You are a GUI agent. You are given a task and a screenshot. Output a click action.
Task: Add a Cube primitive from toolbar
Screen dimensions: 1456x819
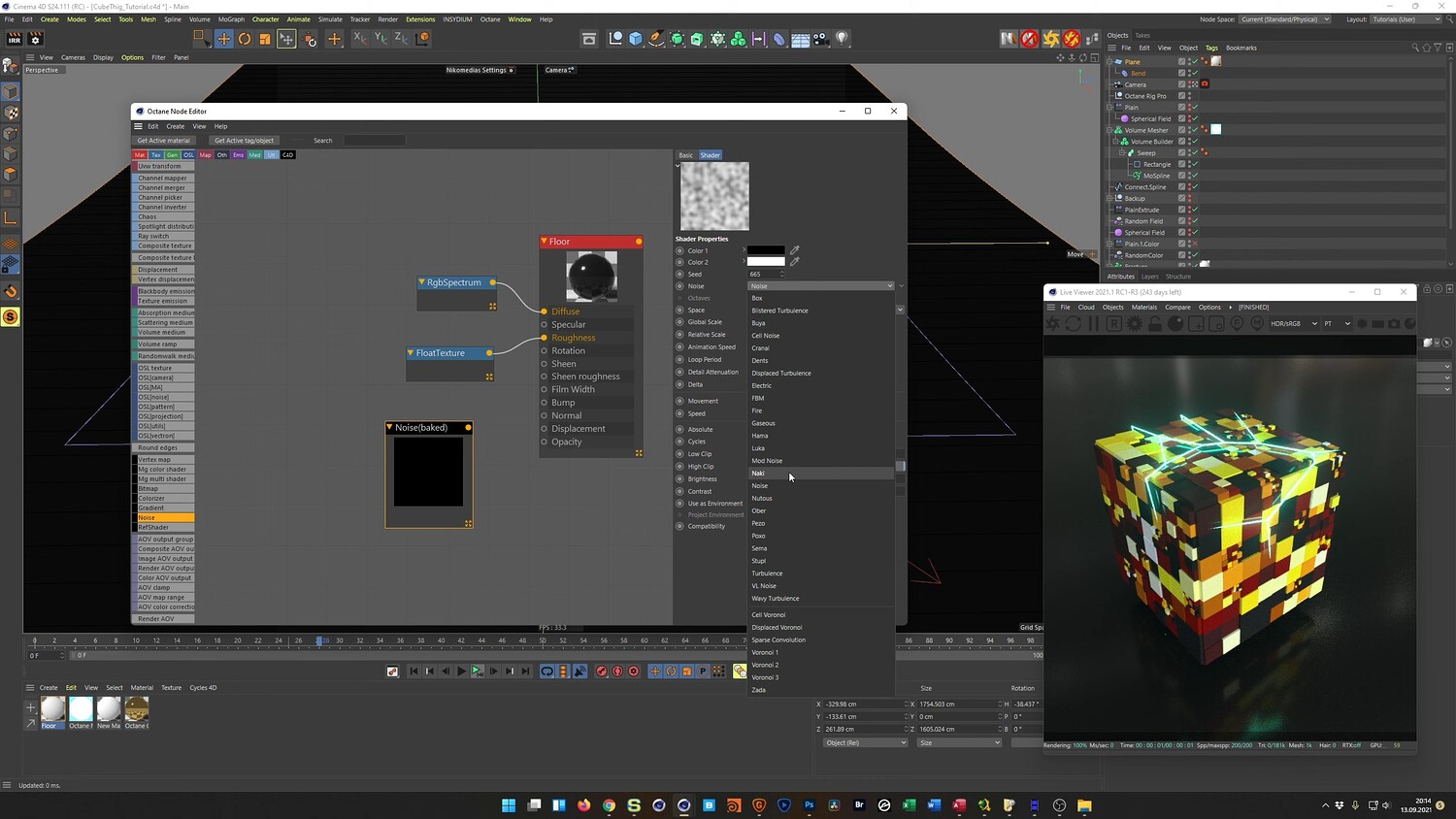[x=636, y=39]
